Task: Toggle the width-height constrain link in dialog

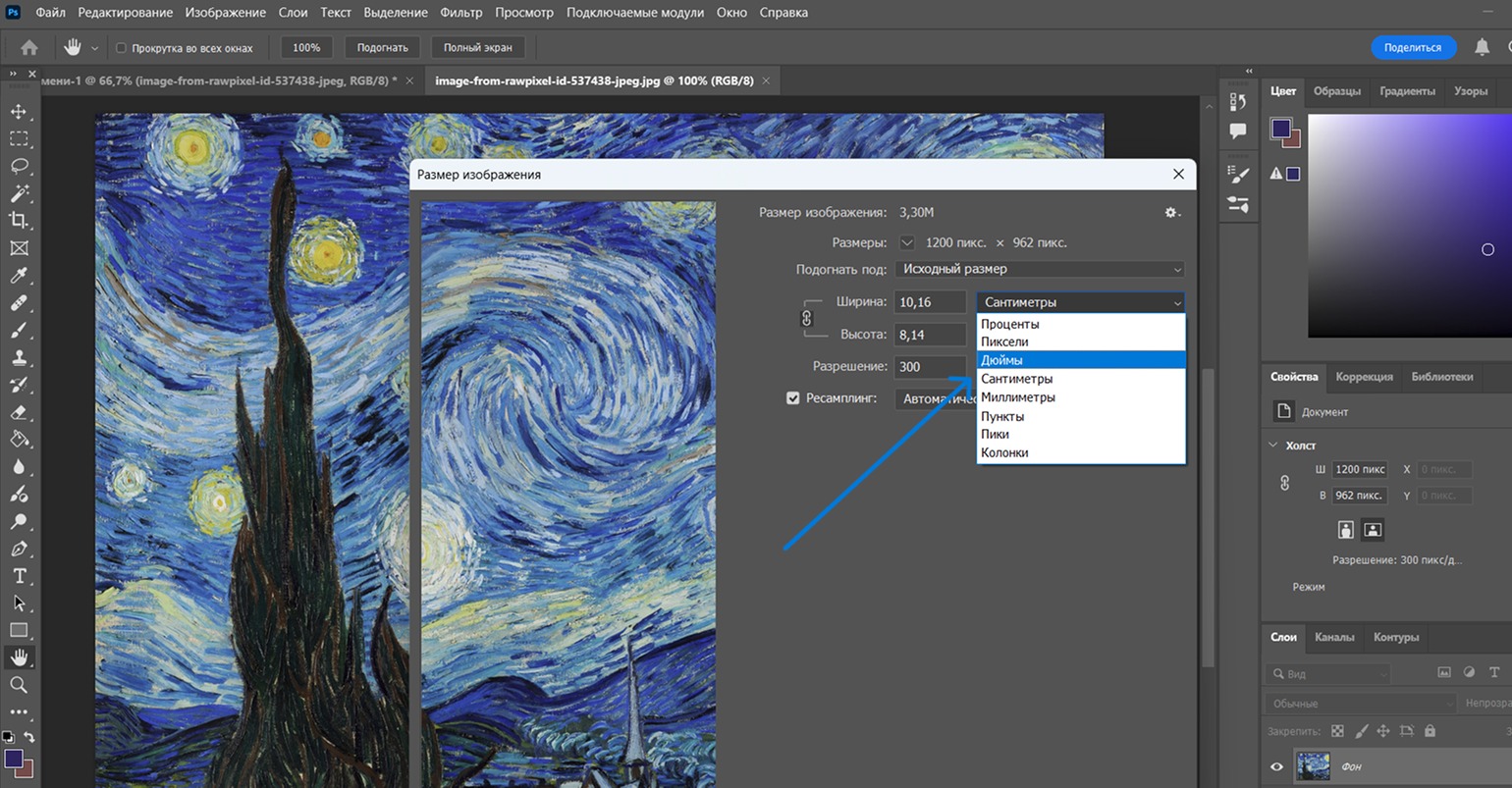Action: tap(807, 318)
